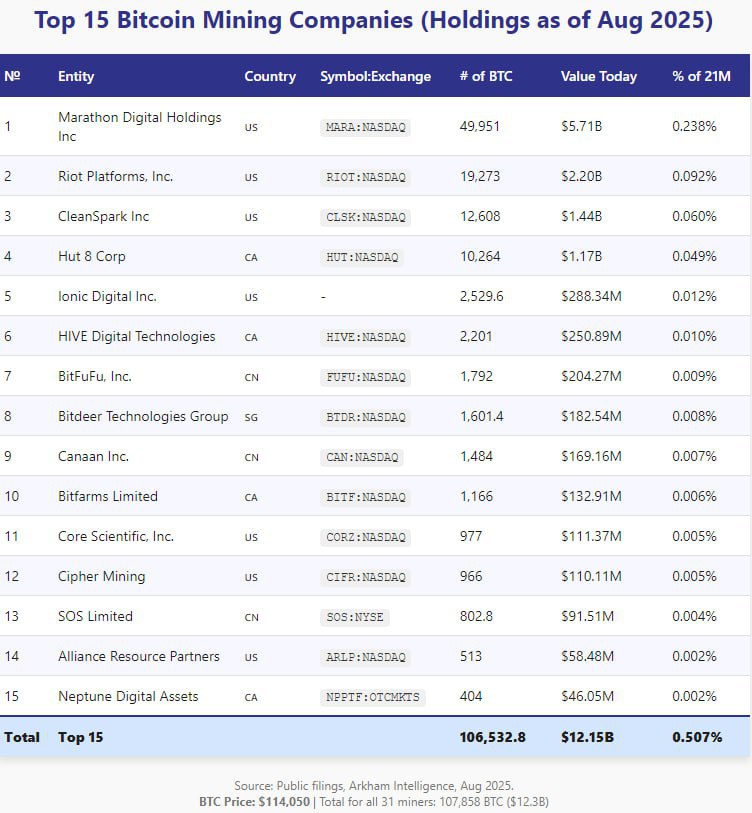Viewport: 752px width, 813px height.
Task: Click the $250.89M value cell
Action: click(591, 336)
